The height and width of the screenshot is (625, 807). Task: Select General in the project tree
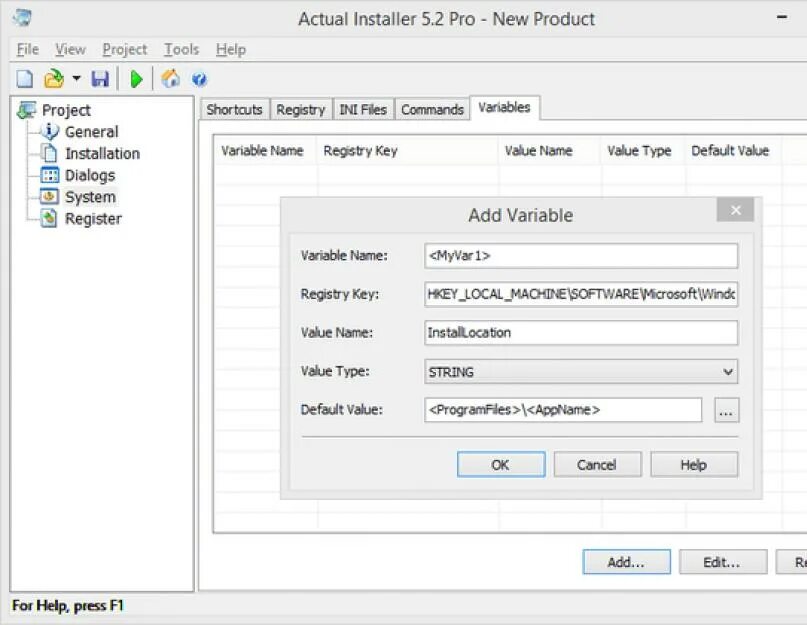click(92, 132)
